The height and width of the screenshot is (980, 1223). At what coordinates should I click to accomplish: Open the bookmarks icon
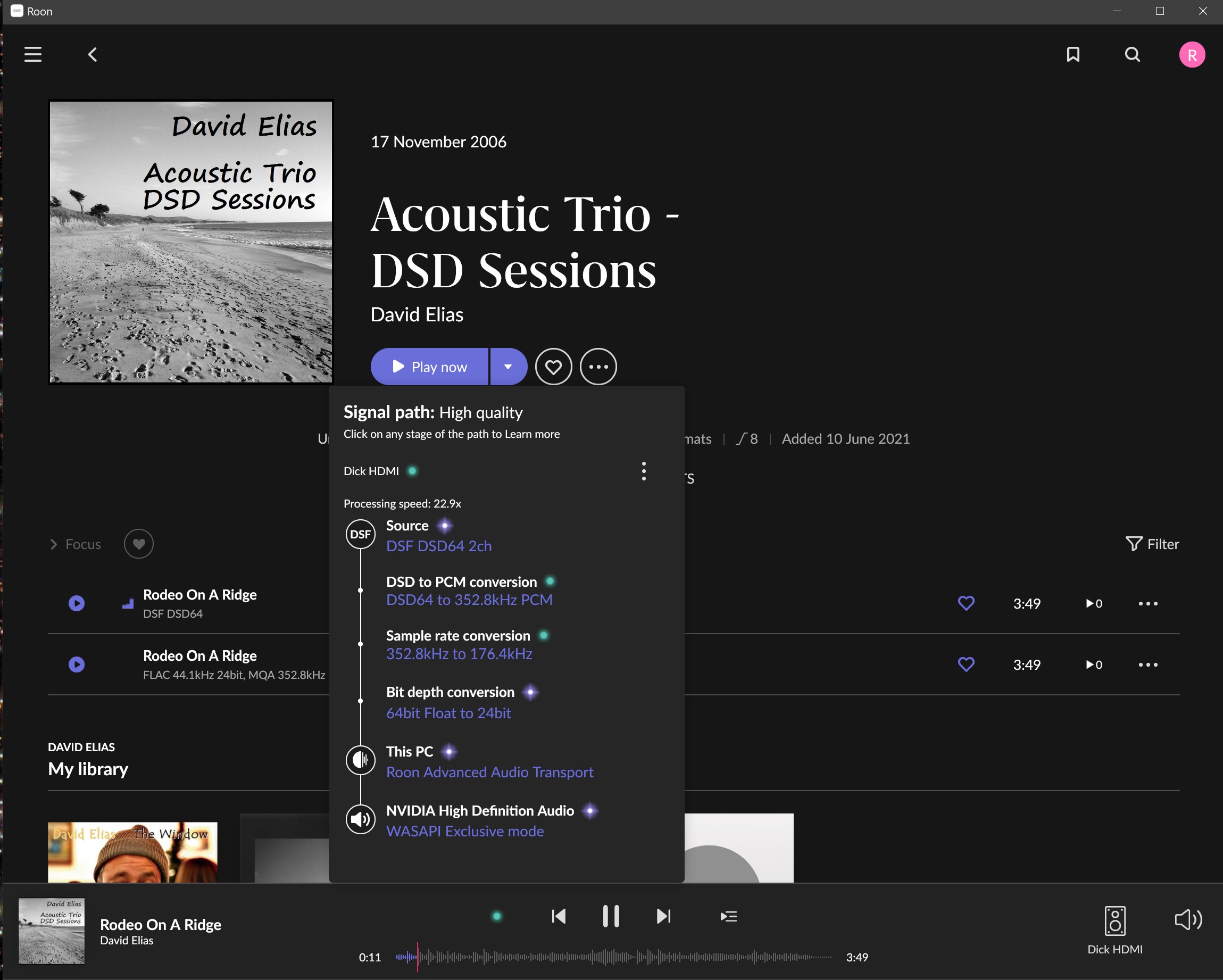(1072, 54)
